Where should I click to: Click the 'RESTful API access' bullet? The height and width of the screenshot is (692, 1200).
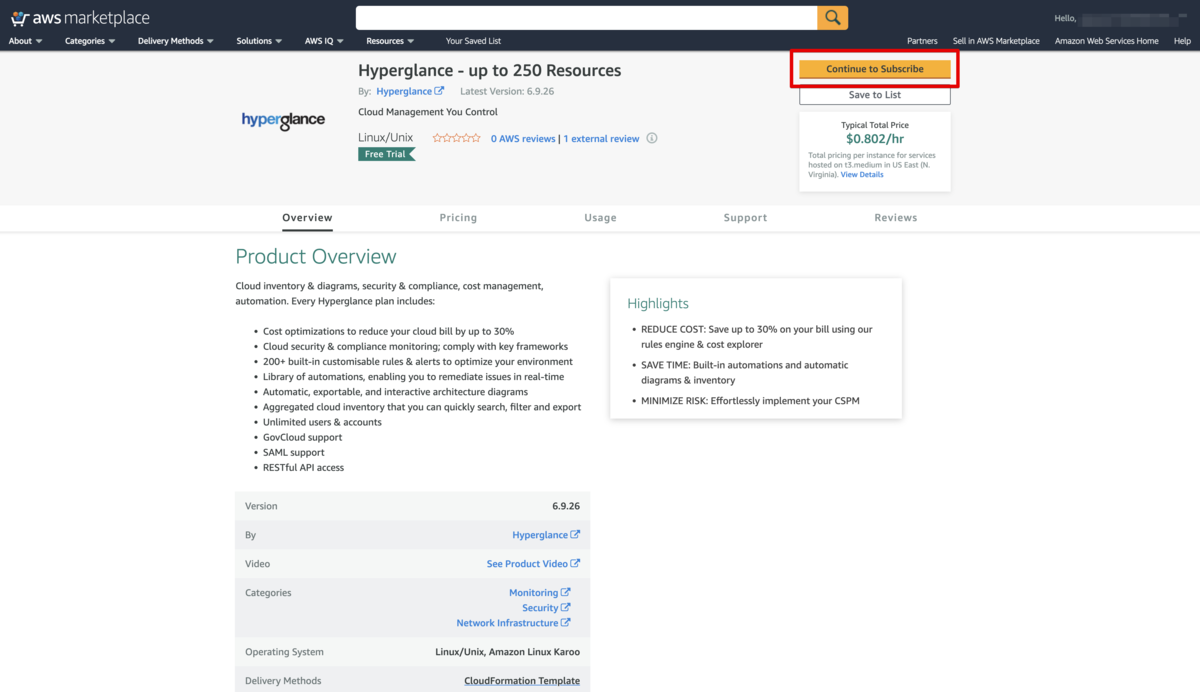(x=303, y=467)
